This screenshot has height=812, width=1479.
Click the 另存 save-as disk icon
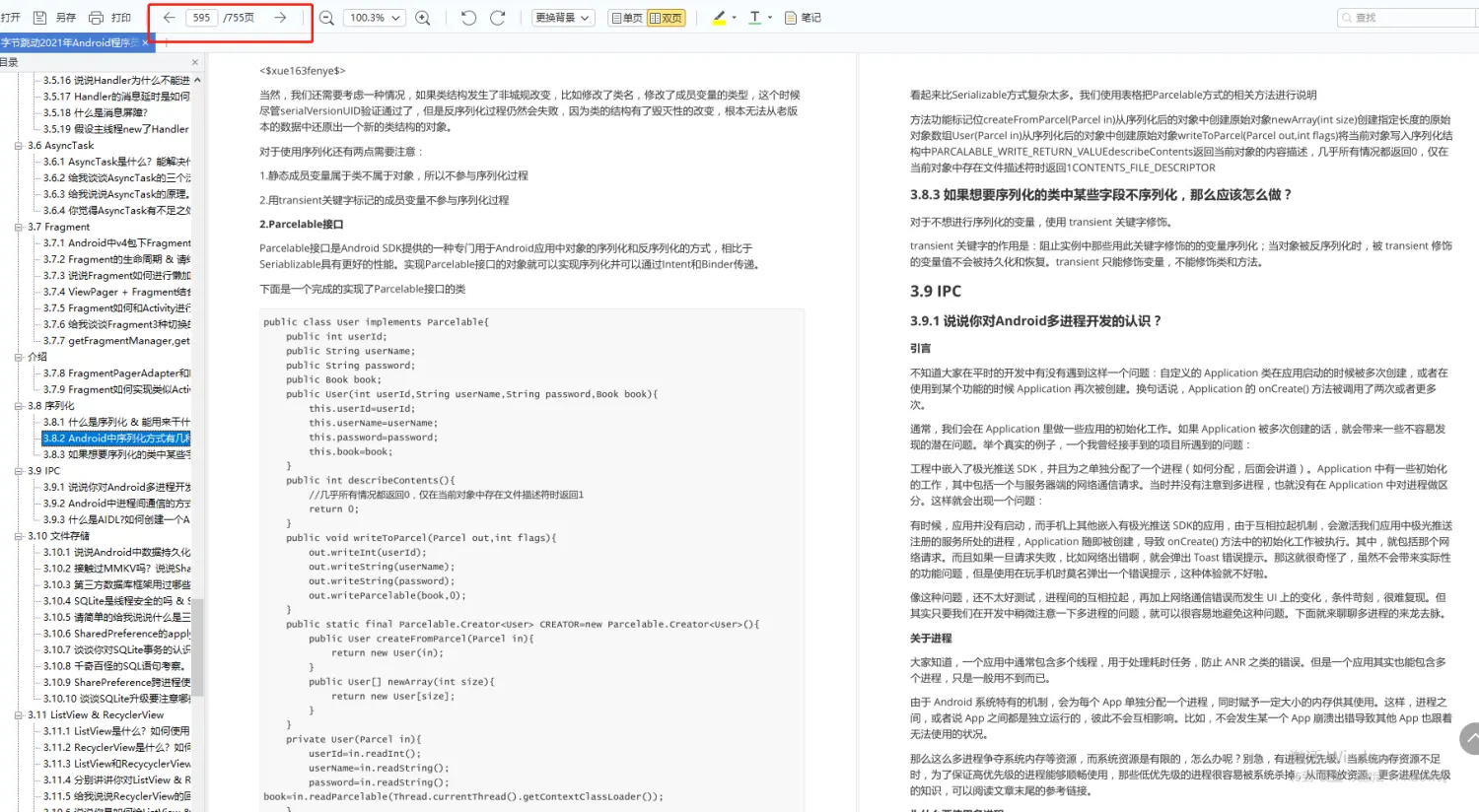point(40,18)
